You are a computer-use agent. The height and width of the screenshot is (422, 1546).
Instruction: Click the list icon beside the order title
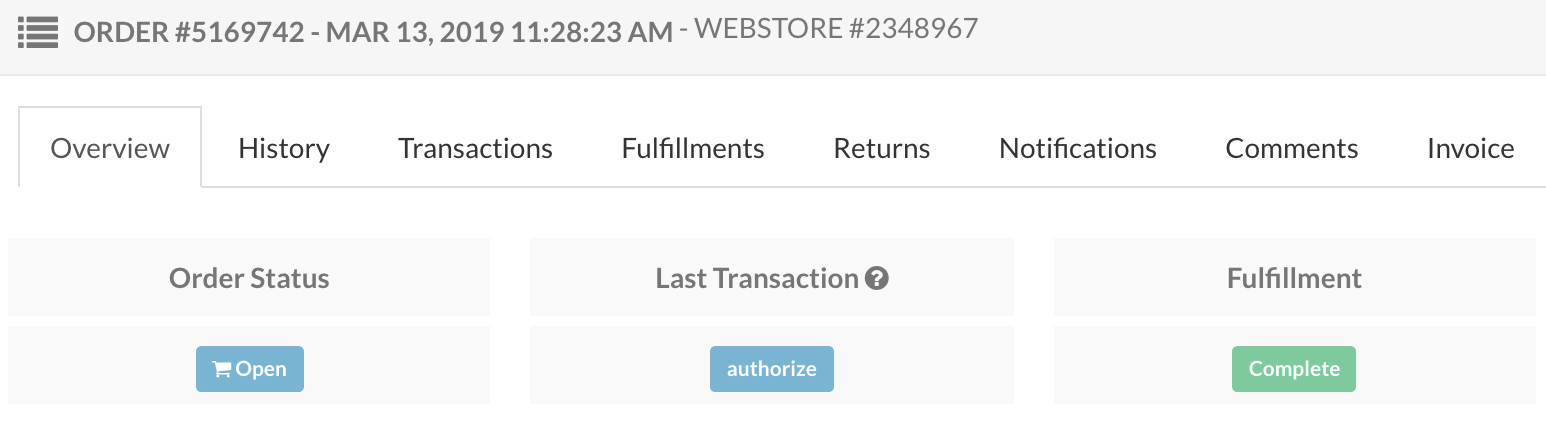(38, 30)
